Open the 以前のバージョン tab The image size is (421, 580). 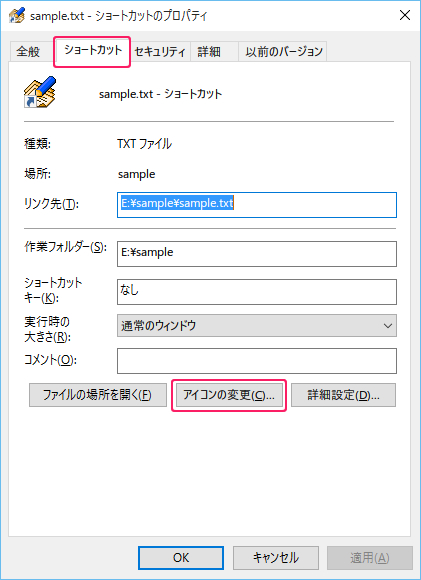click(283, 51)
